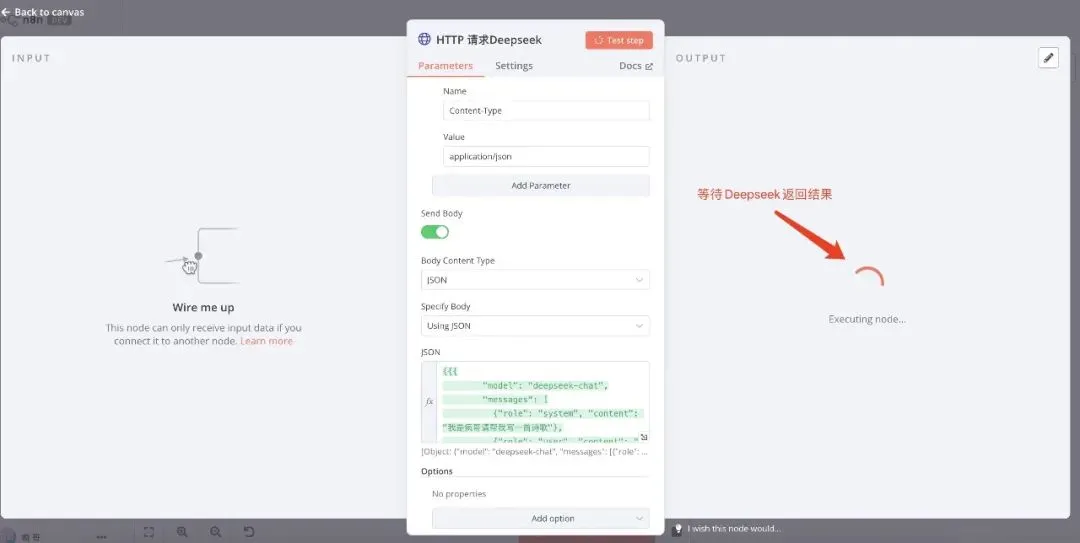Open the Docs external link
The width and height of the screenshot is (1080, 543).
tap(635, 66)
